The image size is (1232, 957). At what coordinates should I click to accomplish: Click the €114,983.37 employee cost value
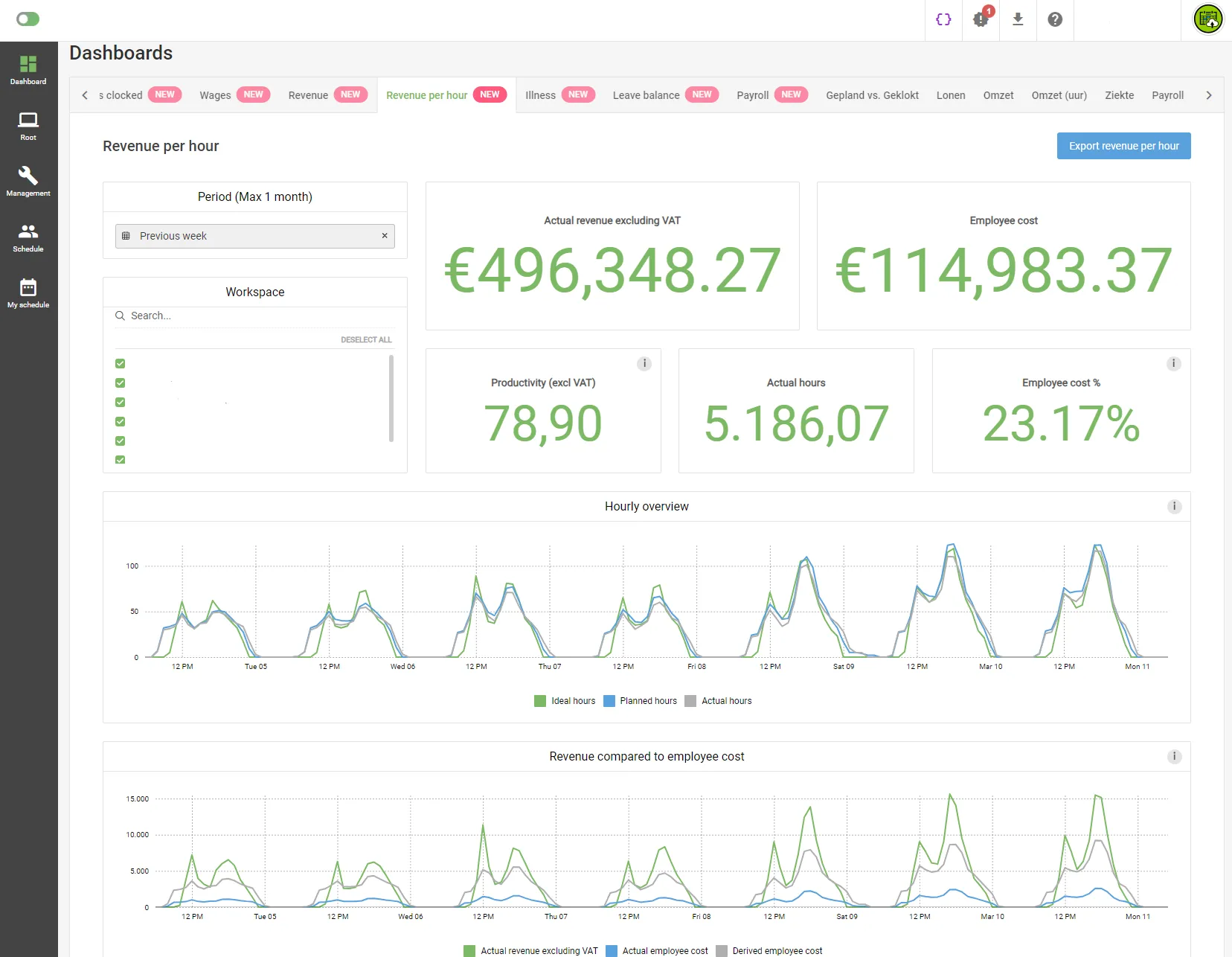[1004, 271]
